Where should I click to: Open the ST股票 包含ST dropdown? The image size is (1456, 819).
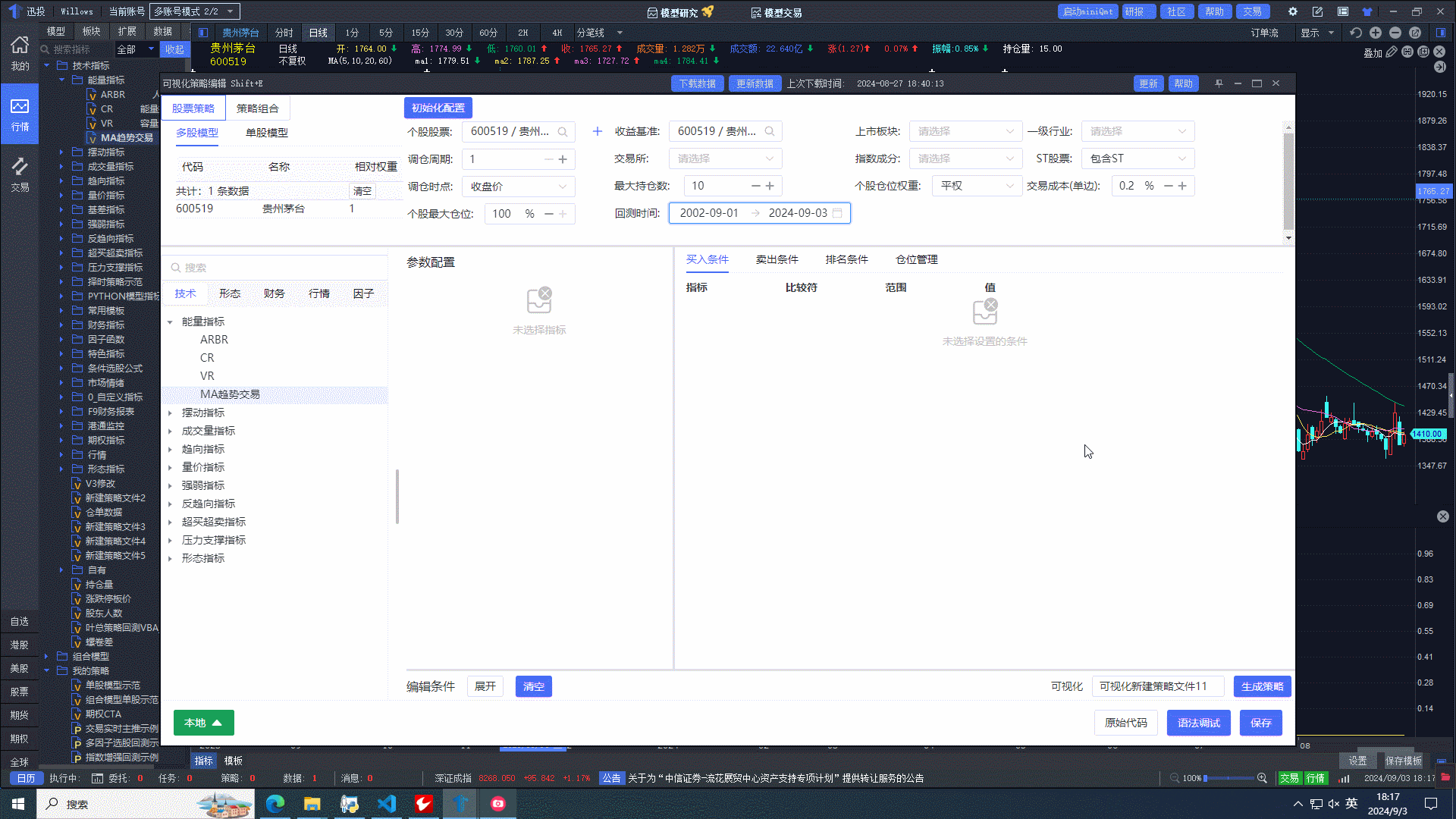click(x=1137, y=158)
